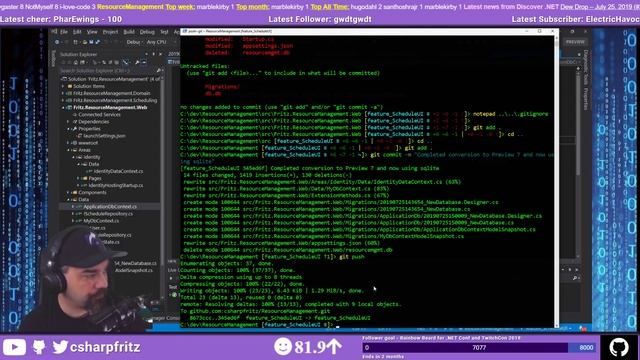Select the IScheduleRepository.cs file
Screen dimensions: 640x360
tap(108, 214)
